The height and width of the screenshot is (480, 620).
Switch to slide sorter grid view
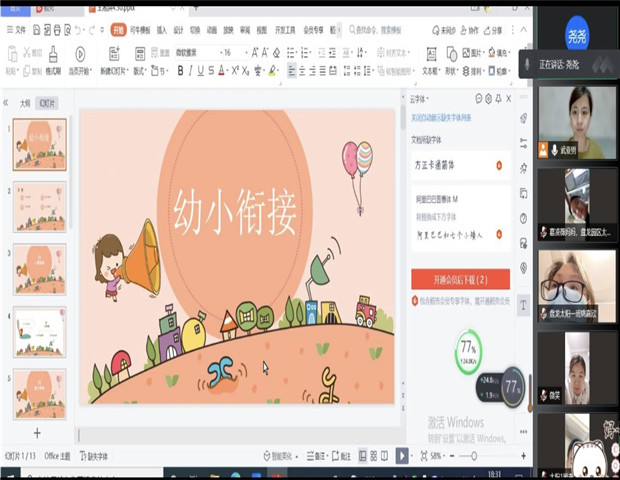point(376,456)
